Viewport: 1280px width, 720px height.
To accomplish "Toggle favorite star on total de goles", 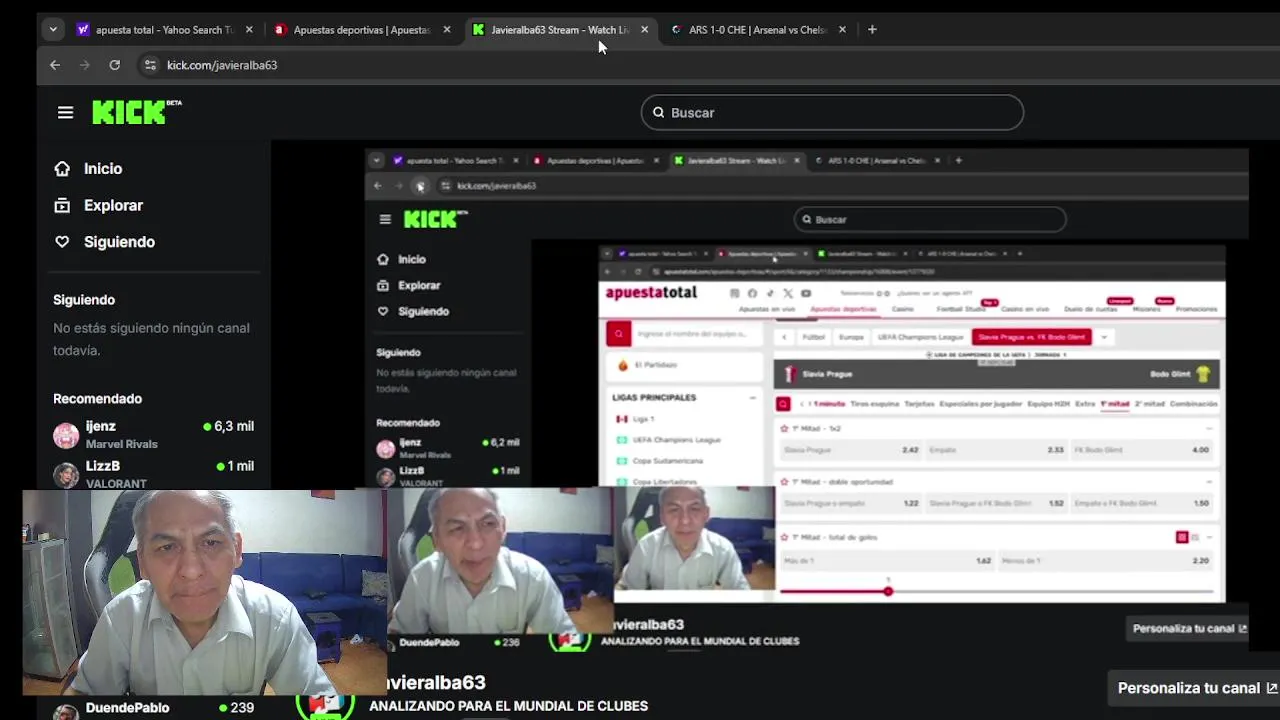I will pyautogui.click(x=784, y=537).
